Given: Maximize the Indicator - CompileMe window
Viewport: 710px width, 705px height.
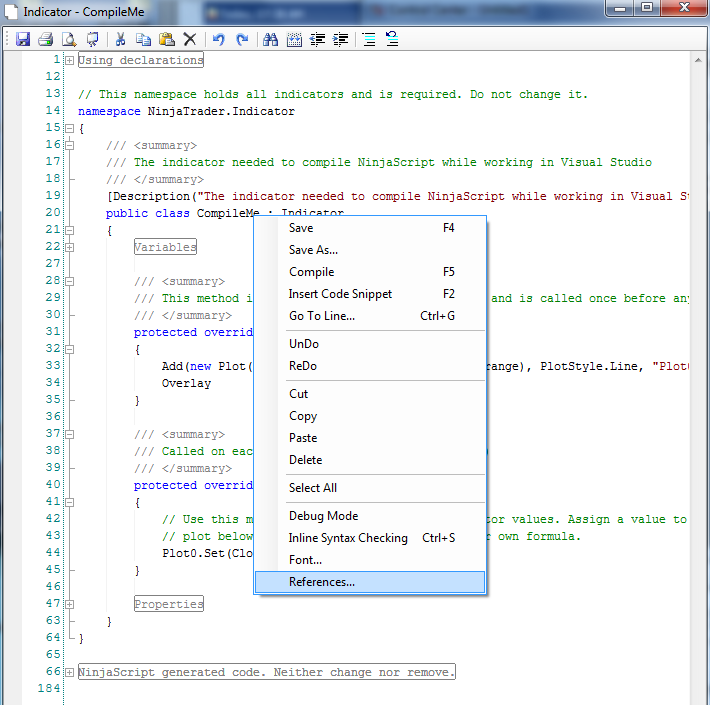Looking at the screenshot, I should click(x=647, y=8).
